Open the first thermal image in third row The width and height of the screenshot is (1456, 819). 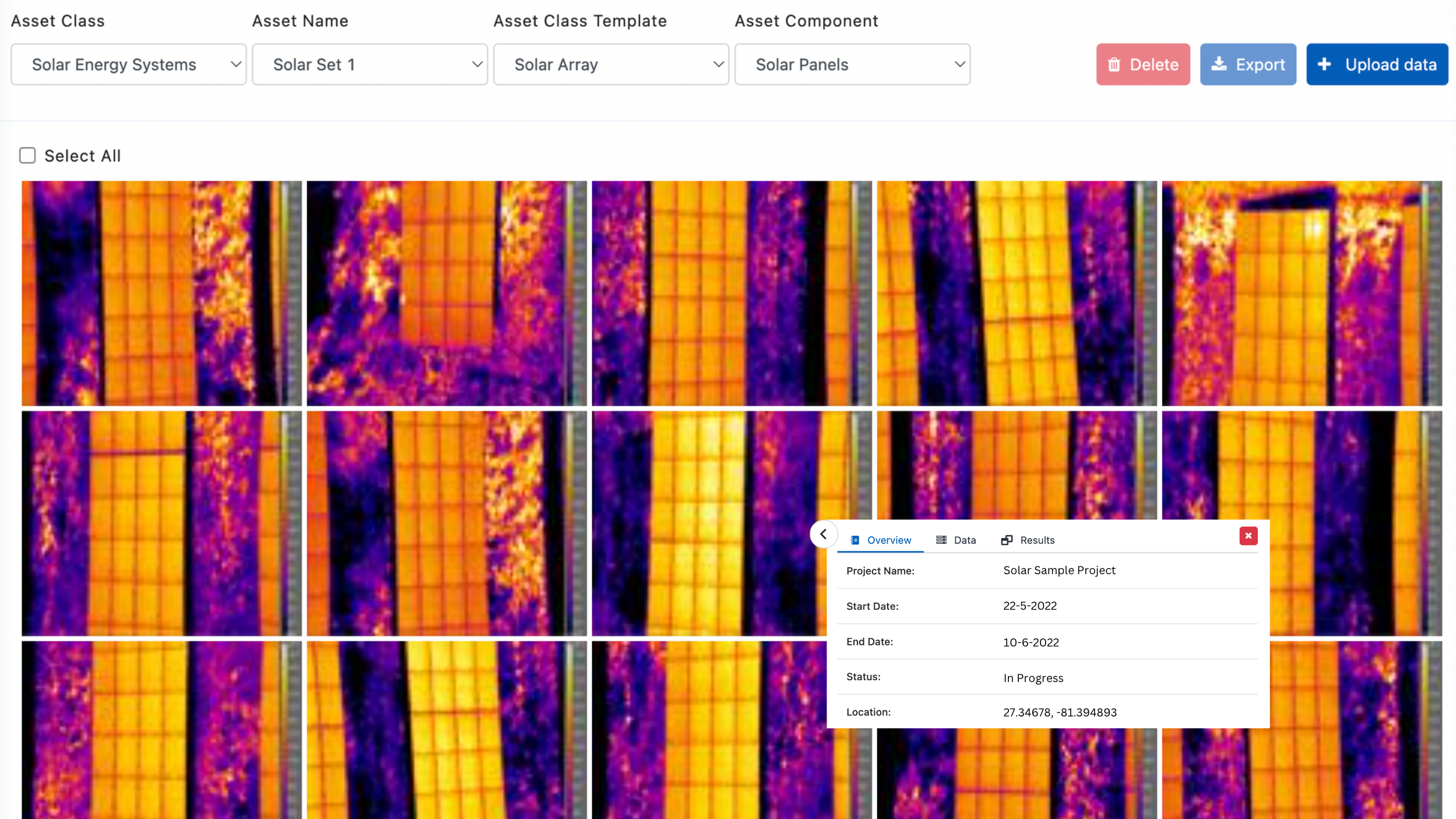click(161, 730)
